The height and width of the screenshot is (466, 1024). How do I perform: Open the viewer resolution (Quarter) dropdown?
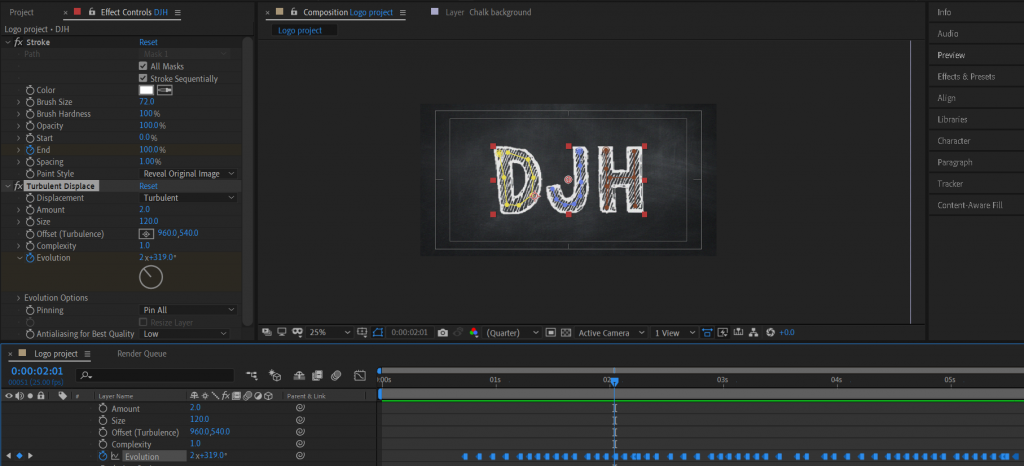pyautogui.click(x=513, y=332)
